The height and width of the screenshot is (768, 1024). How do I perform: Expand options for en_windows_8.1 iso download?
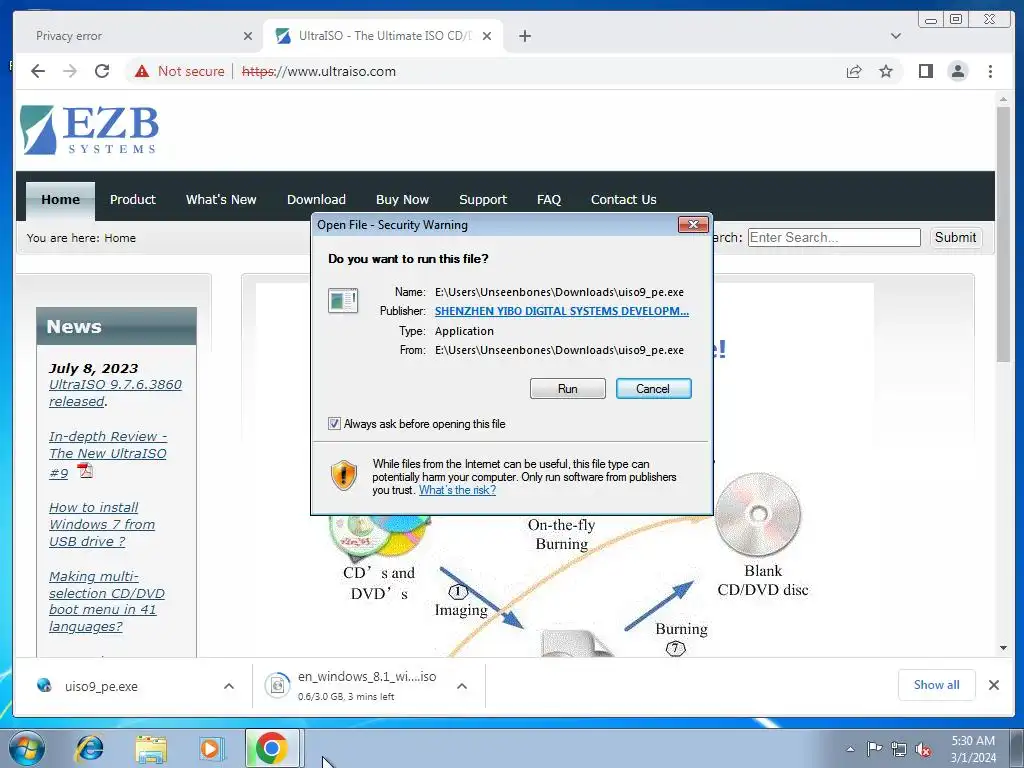[x=462, y=686]
